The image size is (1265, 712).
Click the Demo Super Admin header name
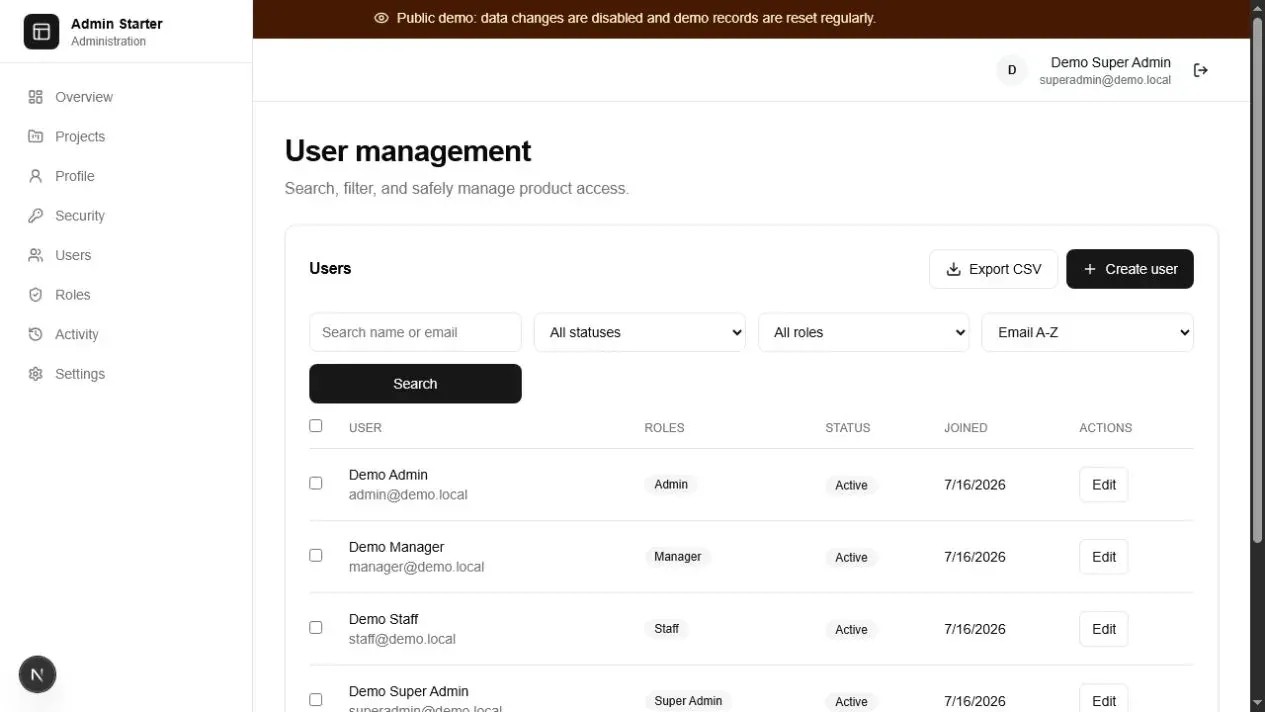click(x=1110, y=62)
